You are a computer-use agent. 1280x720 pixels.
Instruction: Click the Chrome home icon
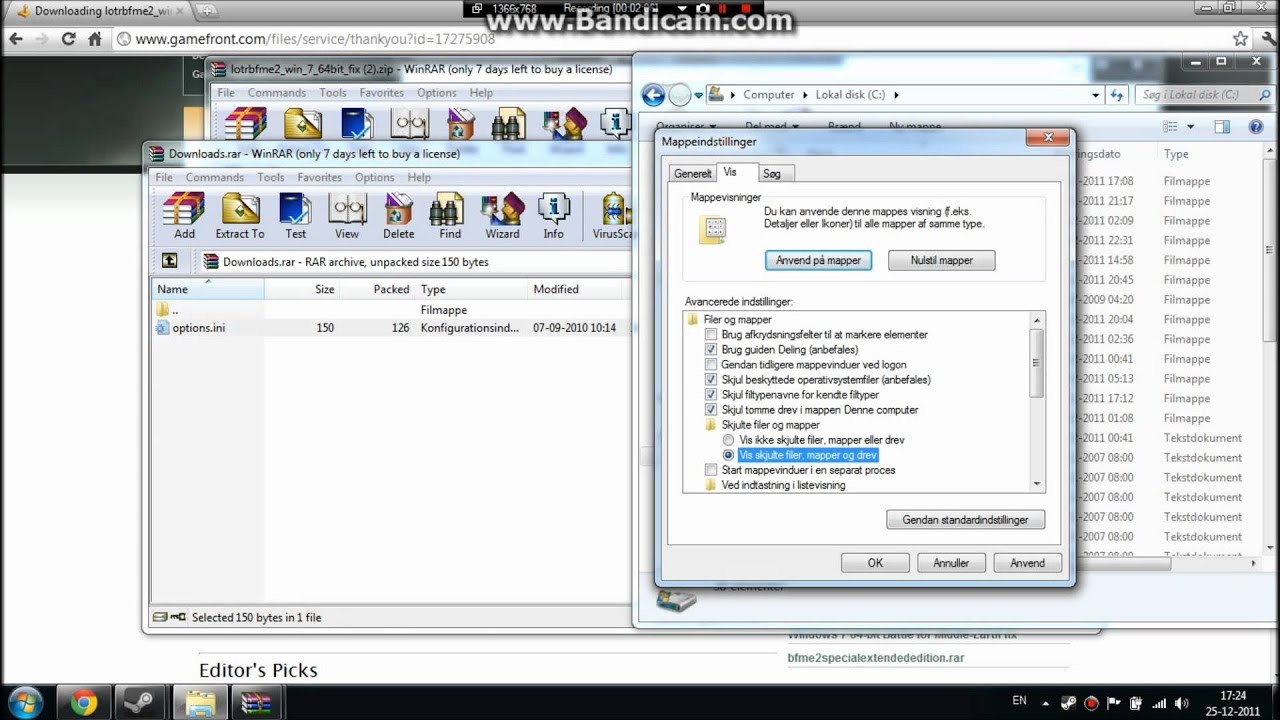pyautogui.click(x=95, y=39)
